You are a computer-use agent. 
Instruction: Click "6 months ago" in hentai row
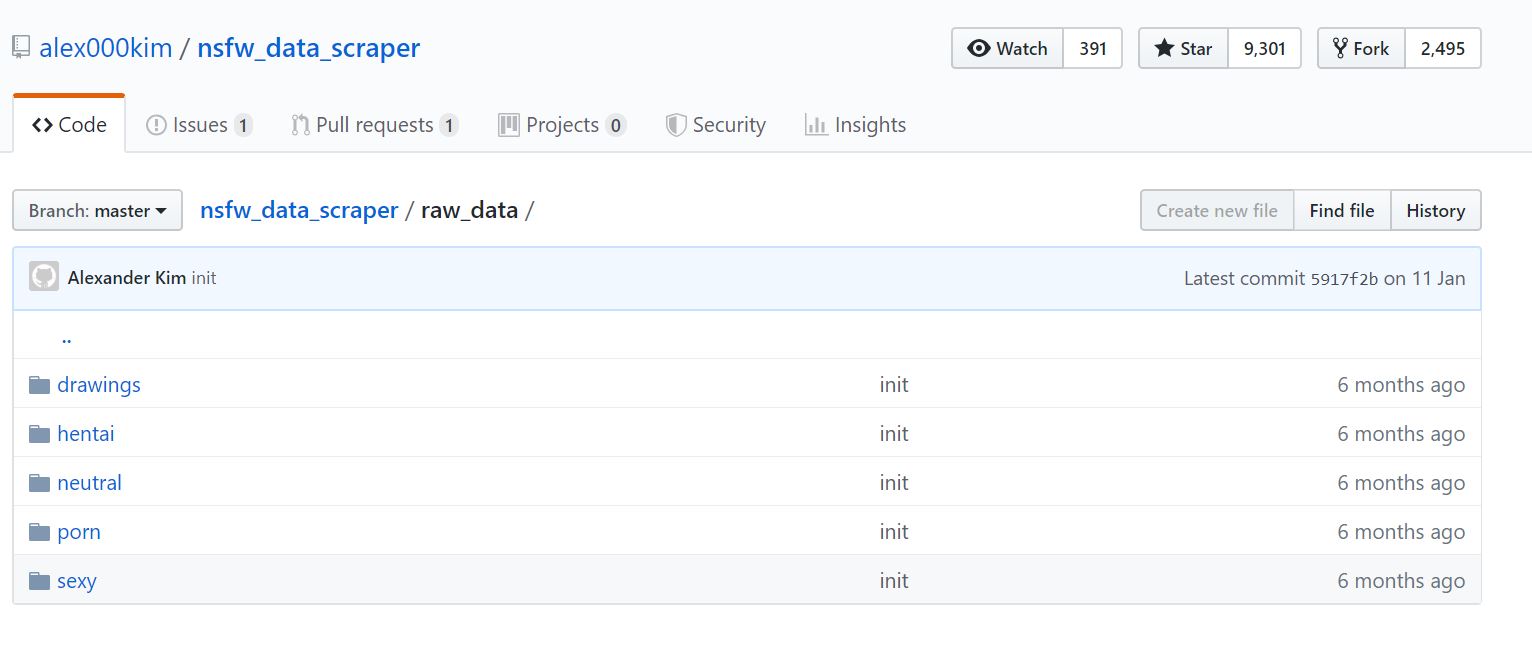point(1401,434)
